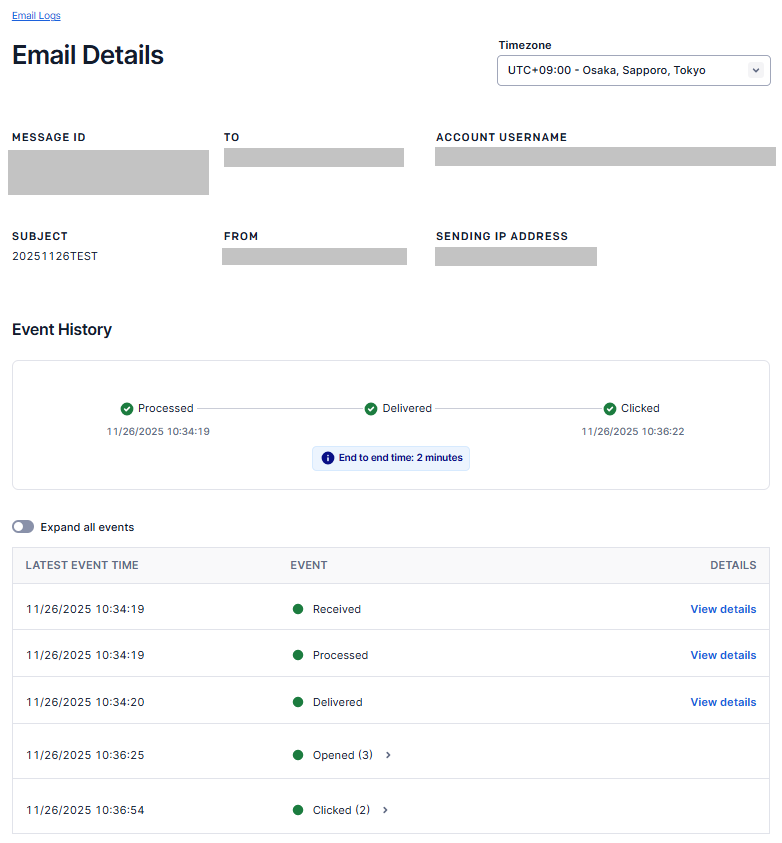The image size is (782, 843).
Task: Click the Latest Event Time column header
Action: click(x=82, y=565)
